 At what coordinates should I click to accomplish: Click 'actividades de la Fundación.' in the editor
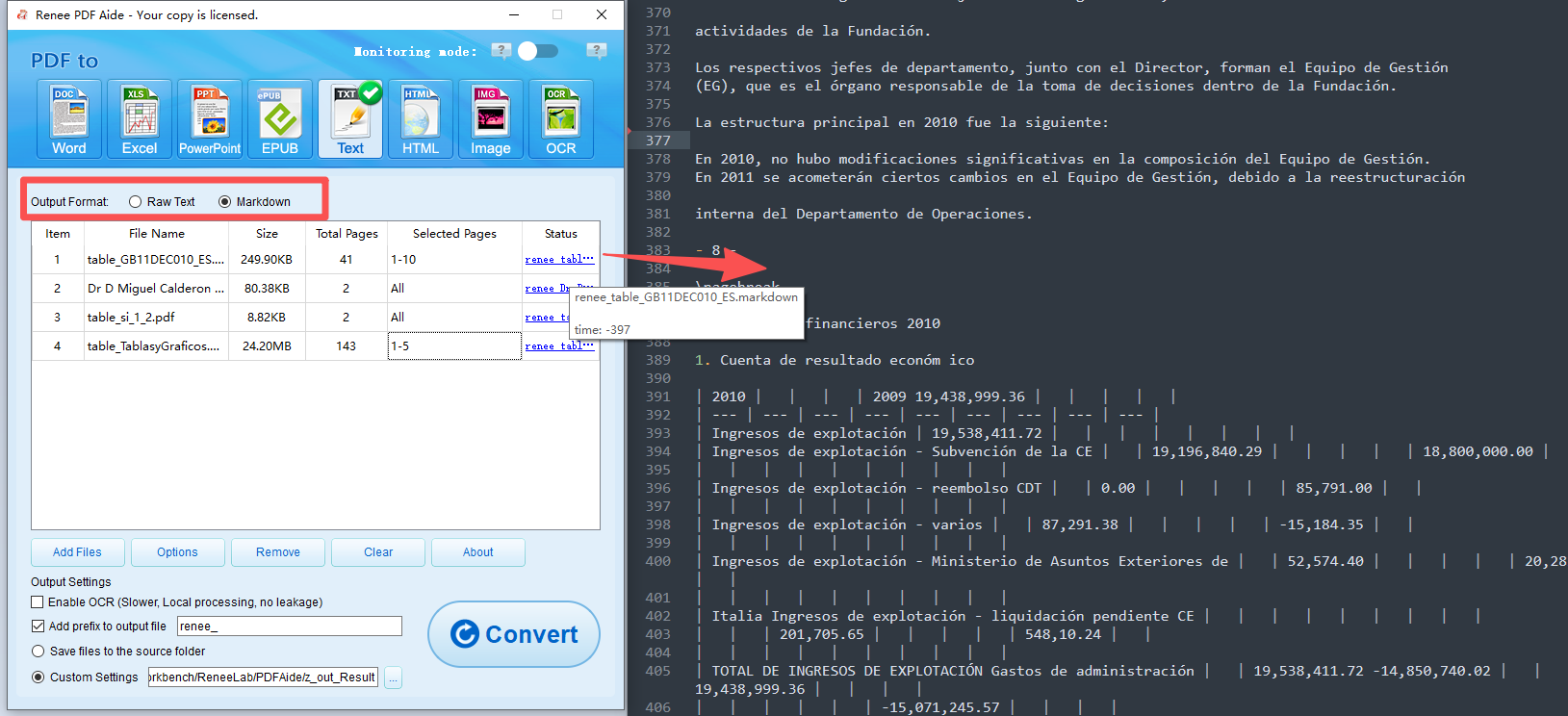click(813, 31)
